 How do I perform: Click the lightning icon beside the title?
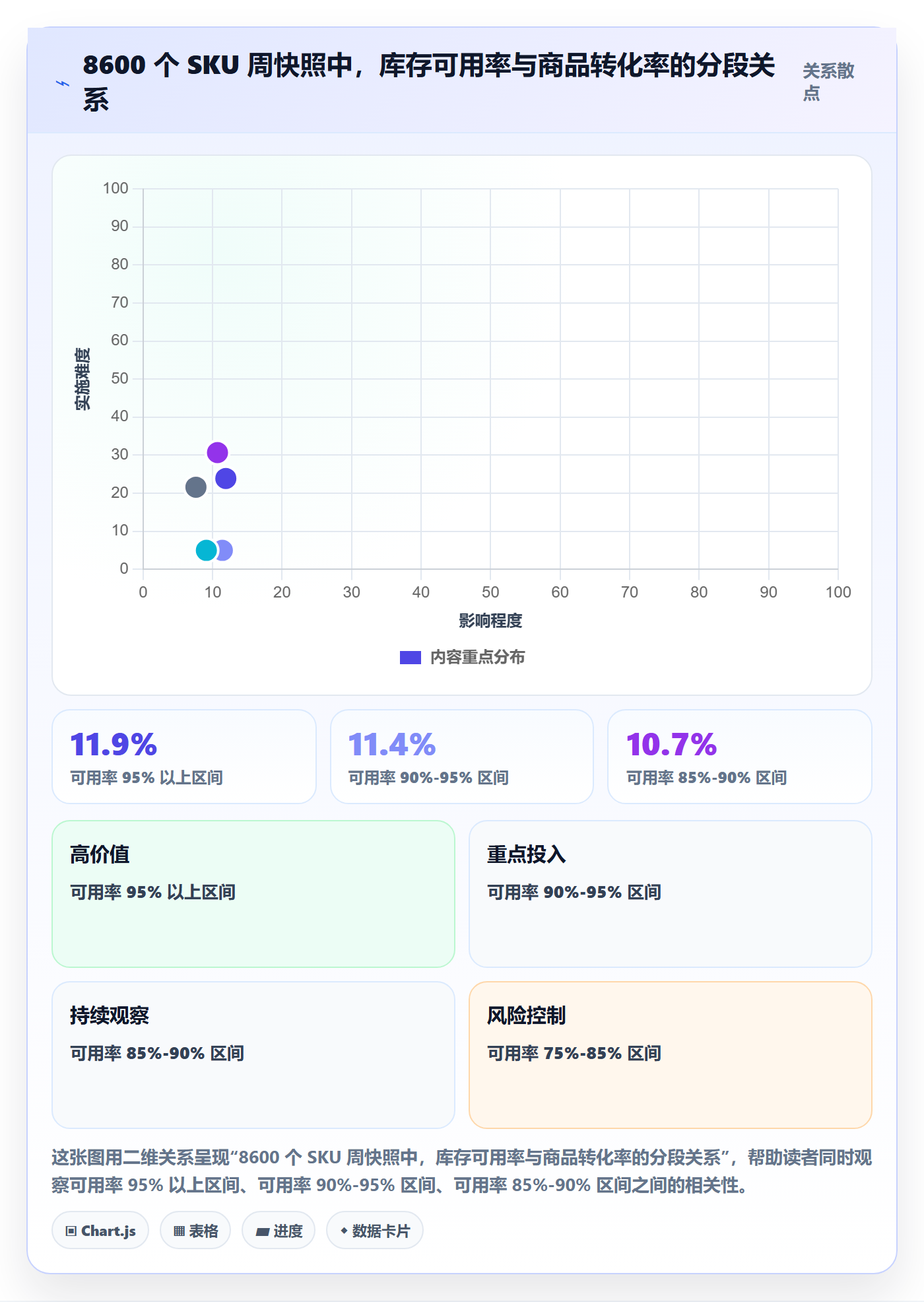tap(62, 83)
